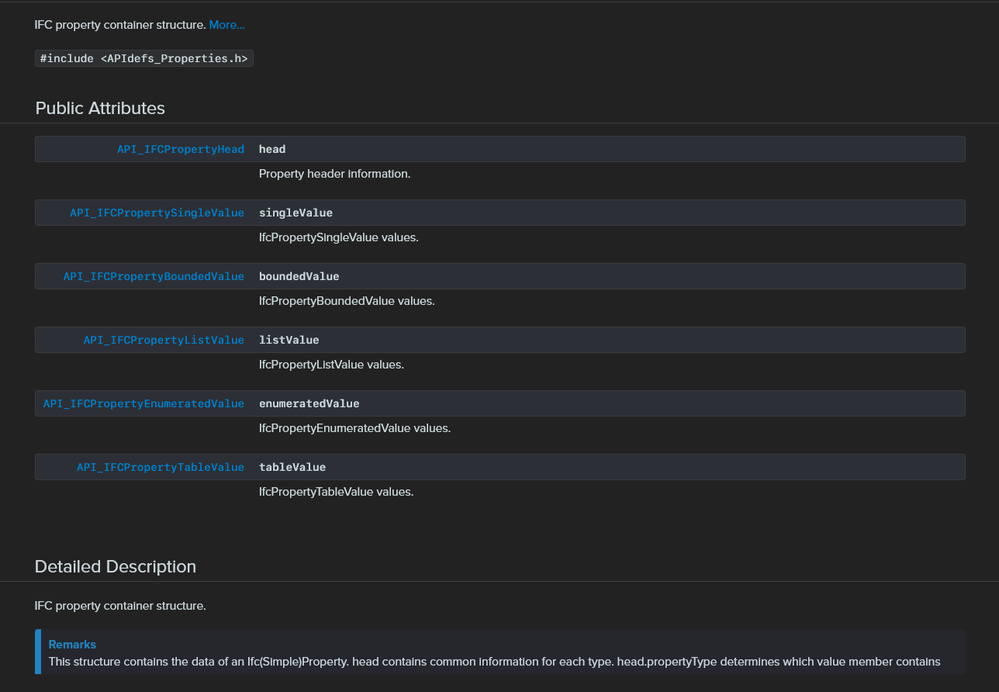This screenshot has width=999, height=692.
Task: Go to the API_IFCPropertyBoundedValue definition
Action: coord(154,277)
